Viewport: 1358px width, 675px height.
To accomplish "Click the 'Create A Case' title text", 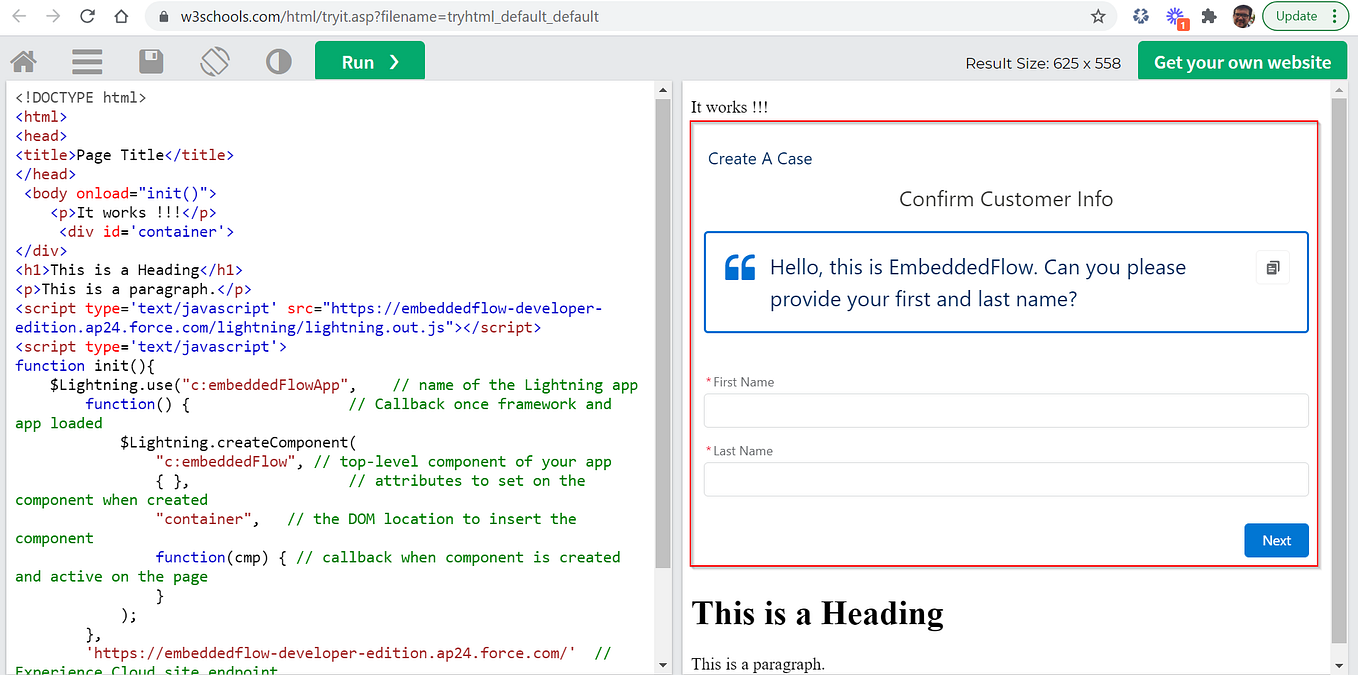I will (x=760, y=159).
